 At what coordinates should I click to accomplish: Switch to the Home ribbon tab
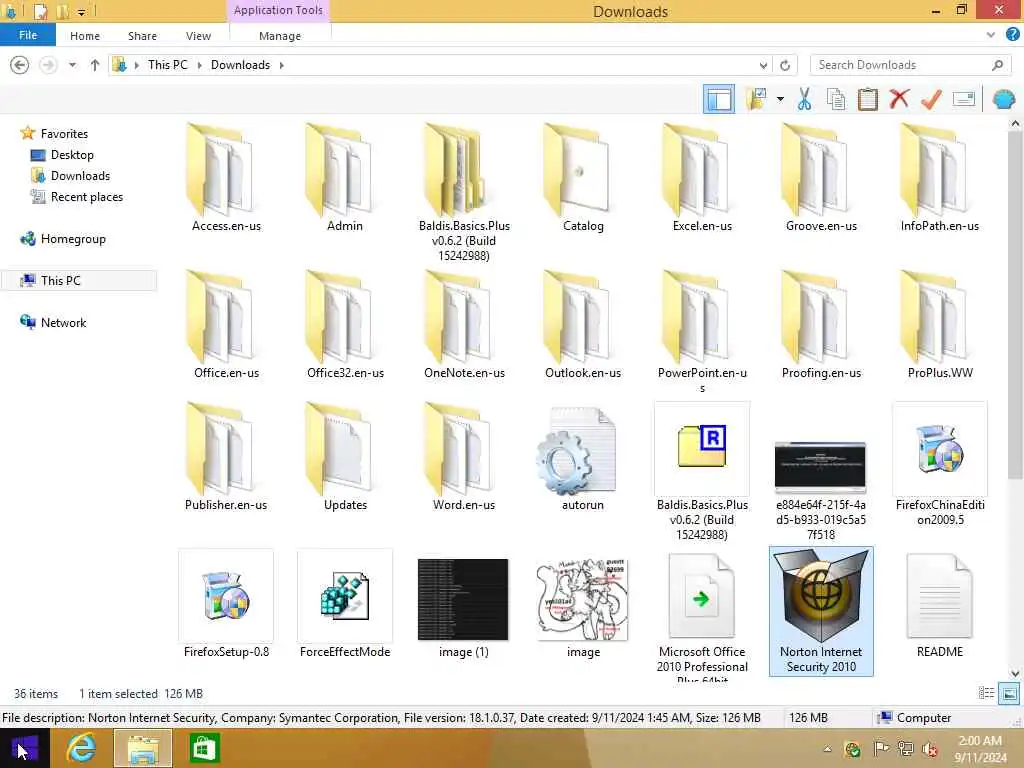pos(85,36)
